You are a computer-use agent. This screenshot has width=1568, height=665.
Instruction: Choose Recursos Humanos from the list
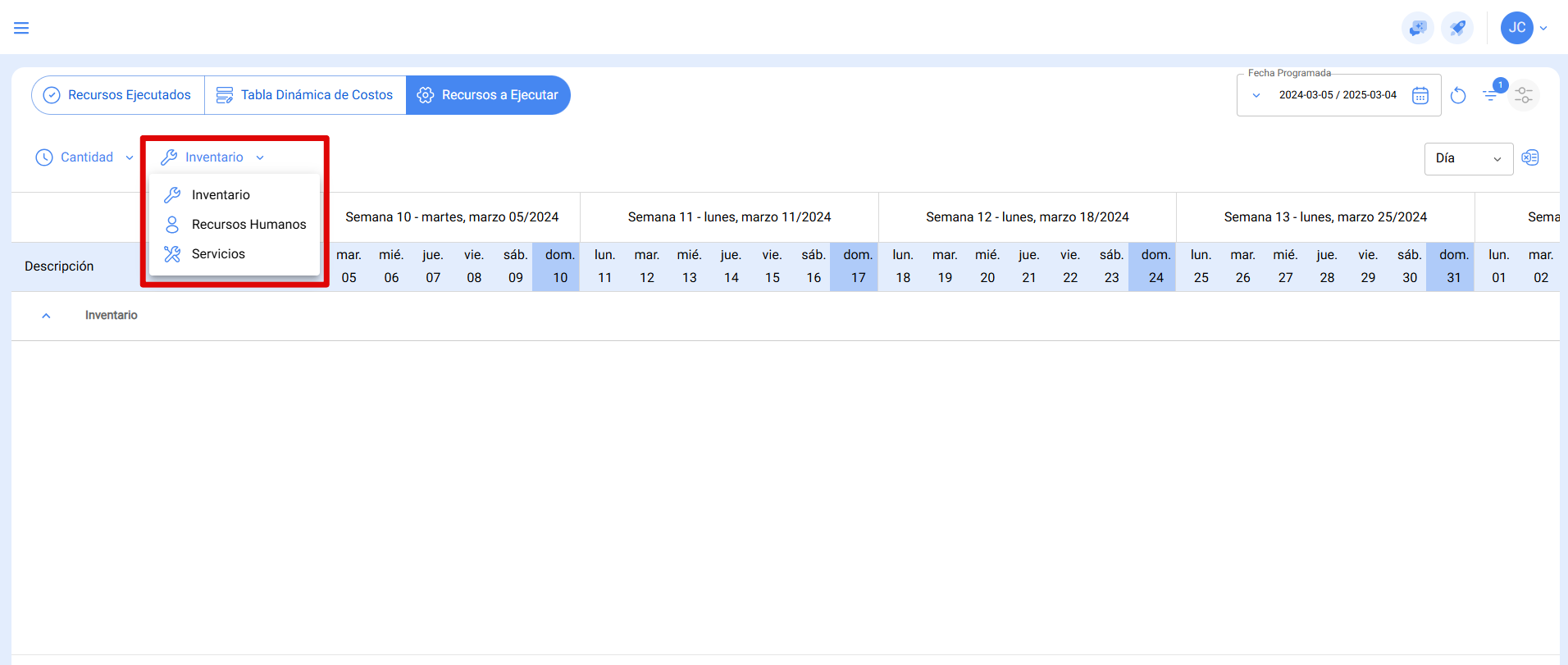coord(235,225)
